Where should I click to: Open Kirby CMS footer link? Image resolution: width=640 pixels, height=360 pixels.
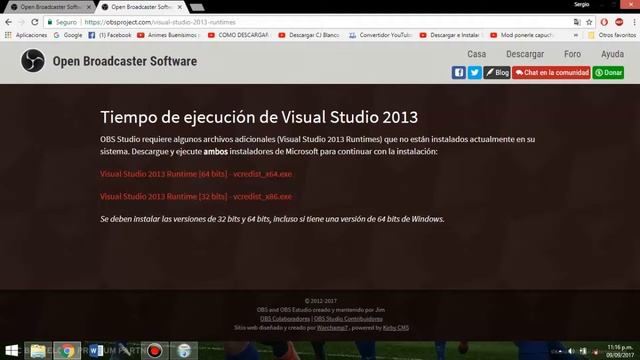tap(396, 328)
